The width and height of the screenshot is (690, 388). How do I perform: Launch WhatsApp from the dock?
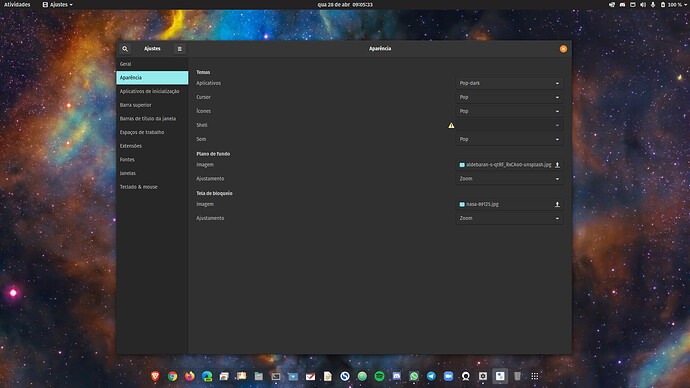pos(414,376)
